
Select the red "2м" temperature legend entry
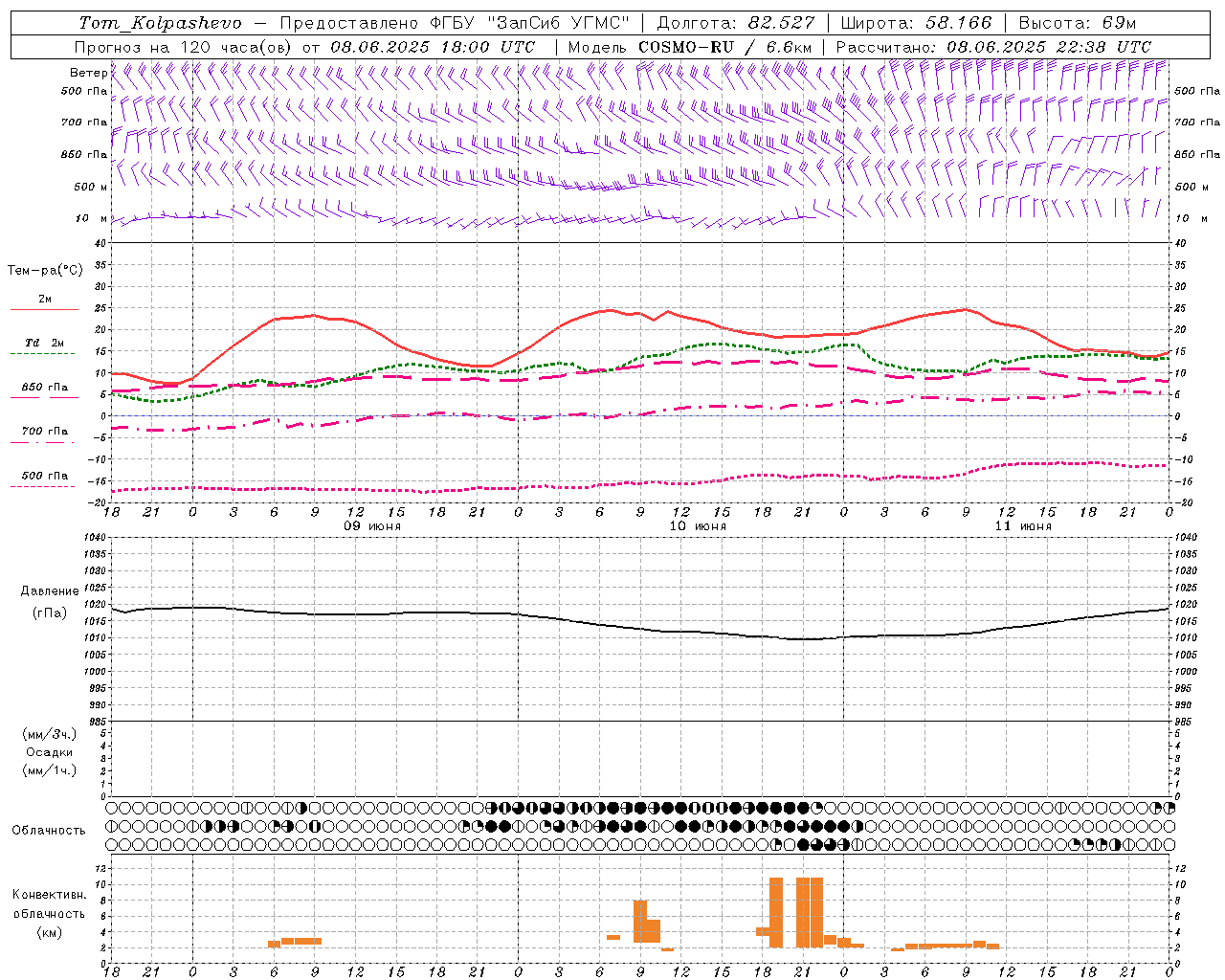[45, 300]
